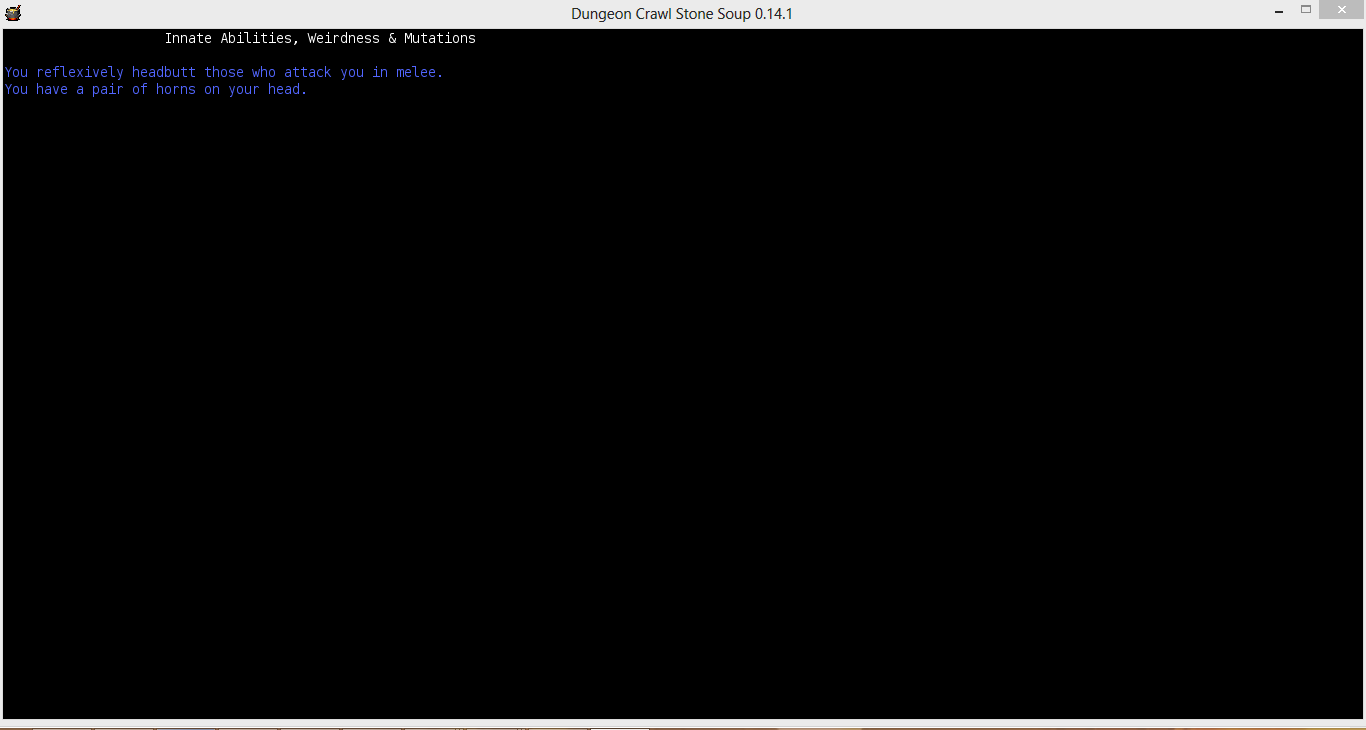Maximize the Dungeon Crawl window
The width and height of the screenshot is (1366, 730).
tap(1306, 9)
